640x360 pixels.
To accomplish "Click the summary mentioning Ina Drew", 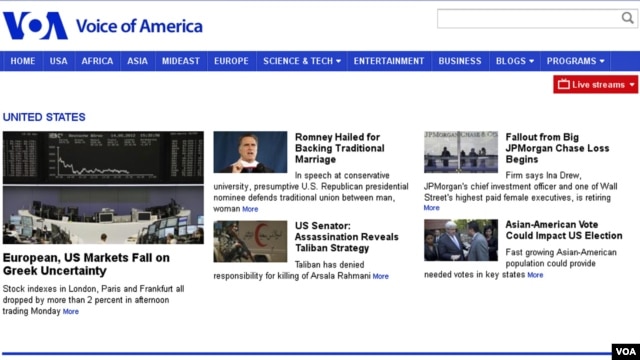I will coord(521,187).
